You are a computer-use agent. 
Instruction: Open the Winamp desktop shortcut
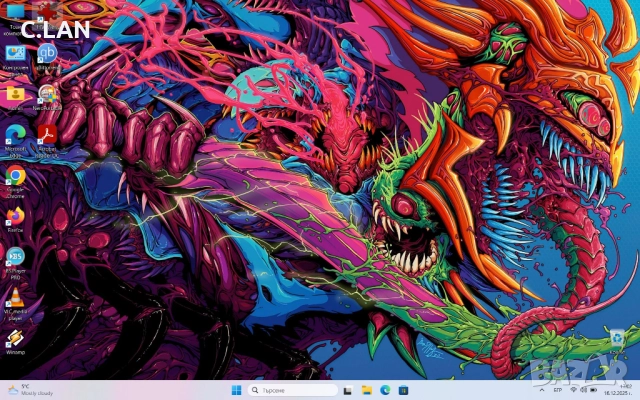[15, 337]
